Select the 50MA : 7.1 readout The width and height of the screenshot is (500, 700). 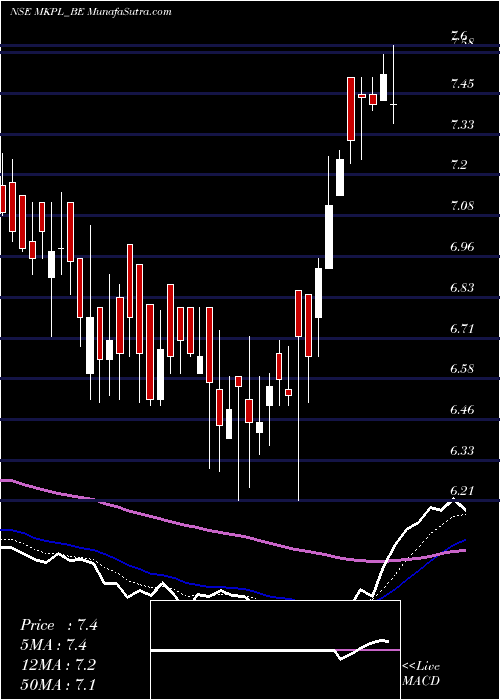[58, 684]
